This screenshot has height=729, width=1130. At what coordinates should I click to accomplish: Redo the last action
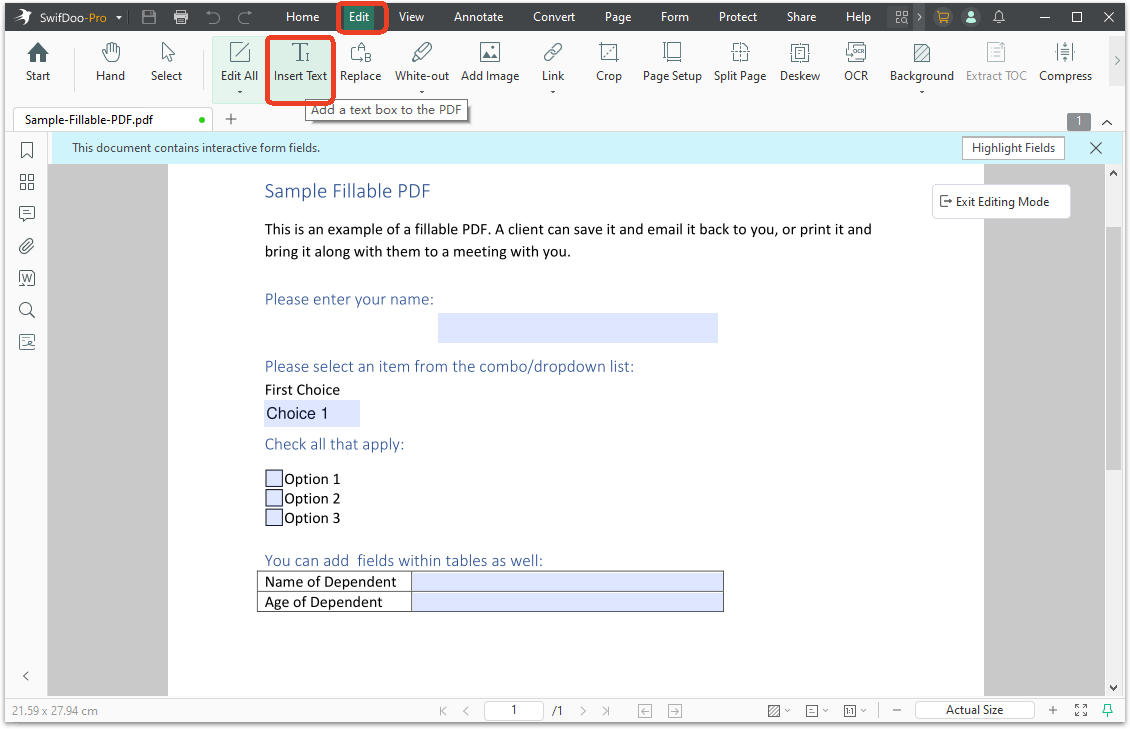pos(245,17)
